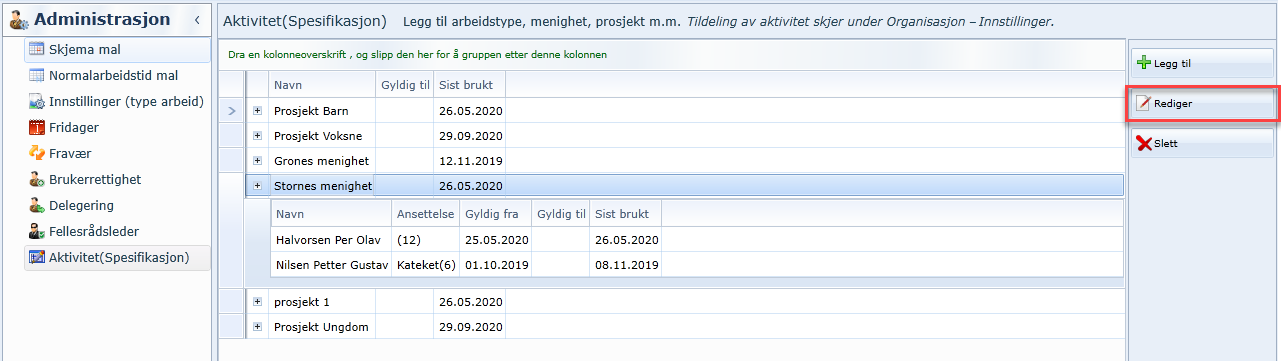Screen dimensions: 1281x361
Task: Open Innstillinger (type arbeid) settings
Action: pyautogui.click(x=117, y=101)
